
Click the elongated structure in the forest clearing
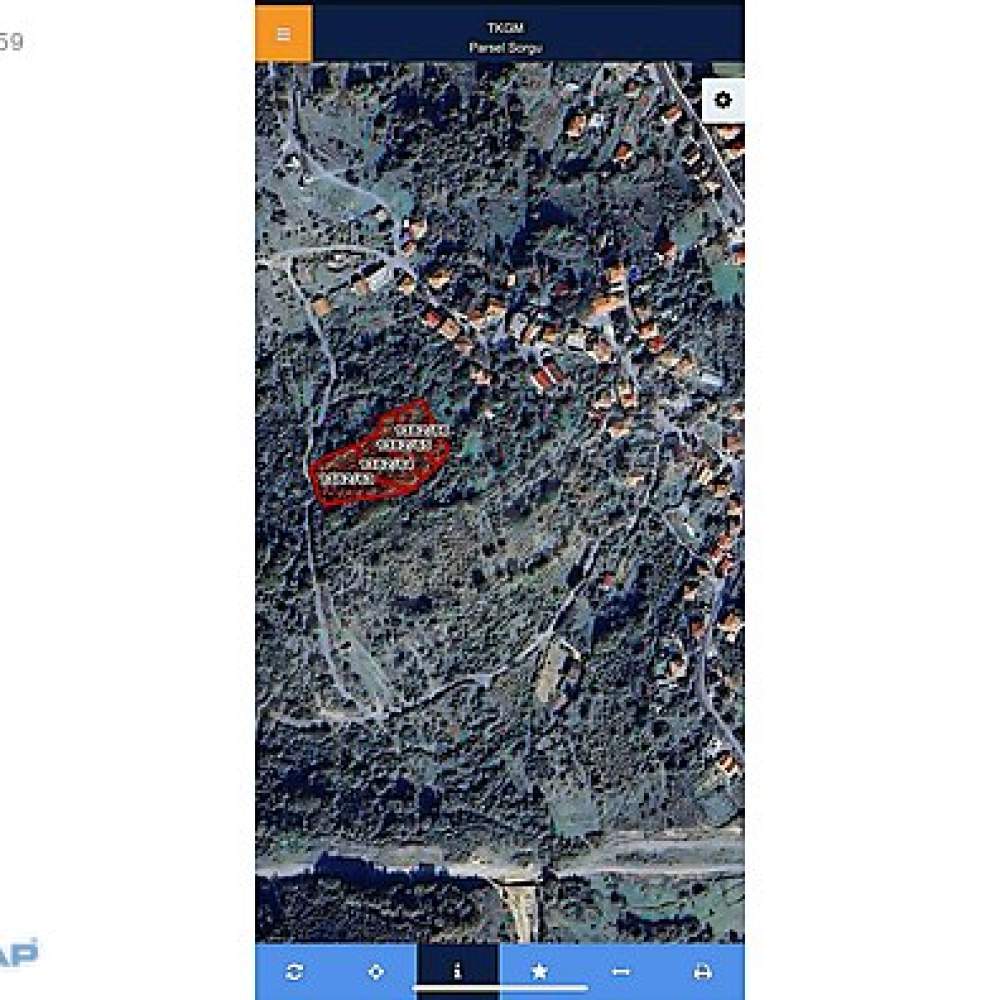[554, 670]
